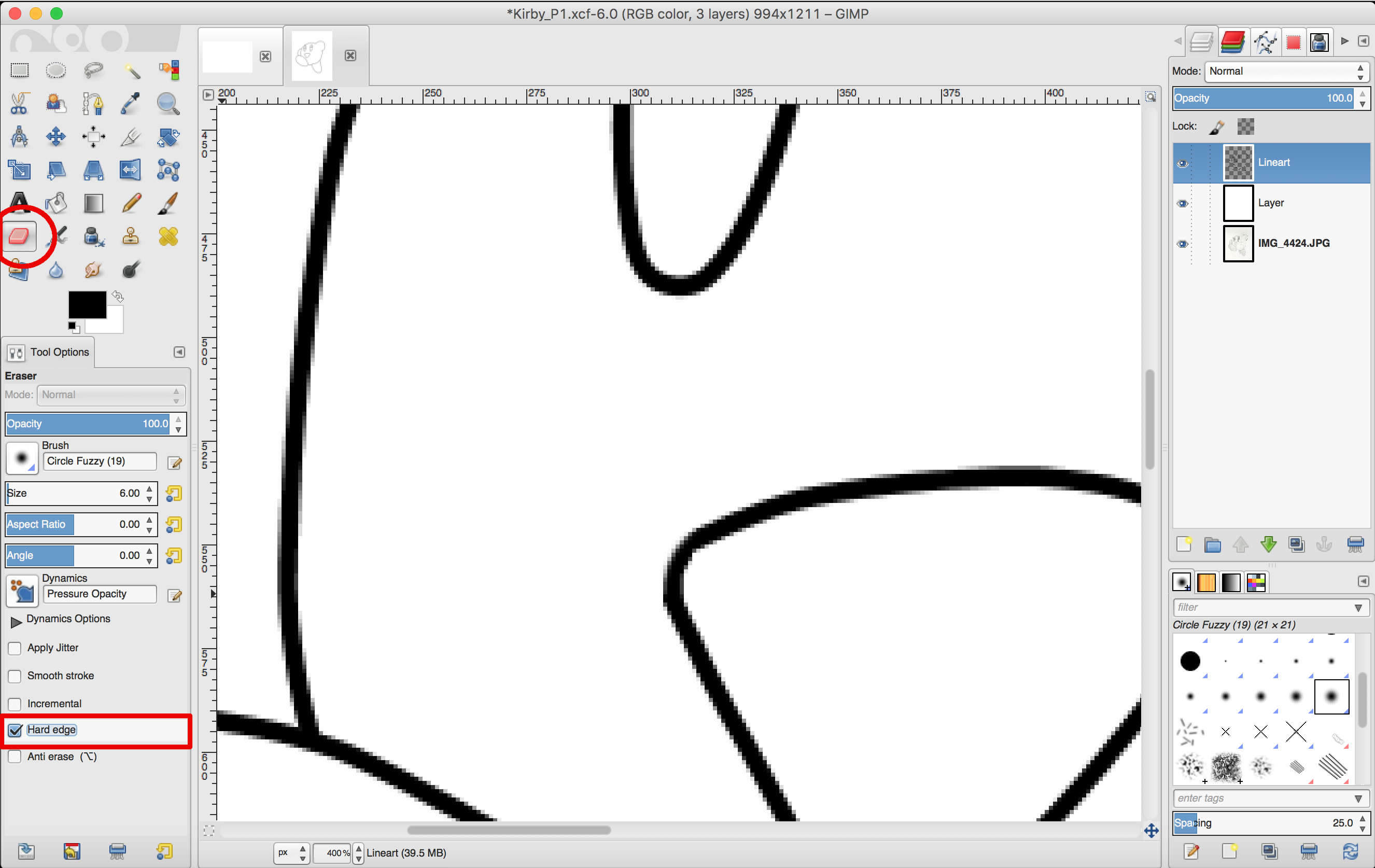Open the enter tags dropdown
This screenshot has height=868, width=1375.
click(x=1358, y=799)
